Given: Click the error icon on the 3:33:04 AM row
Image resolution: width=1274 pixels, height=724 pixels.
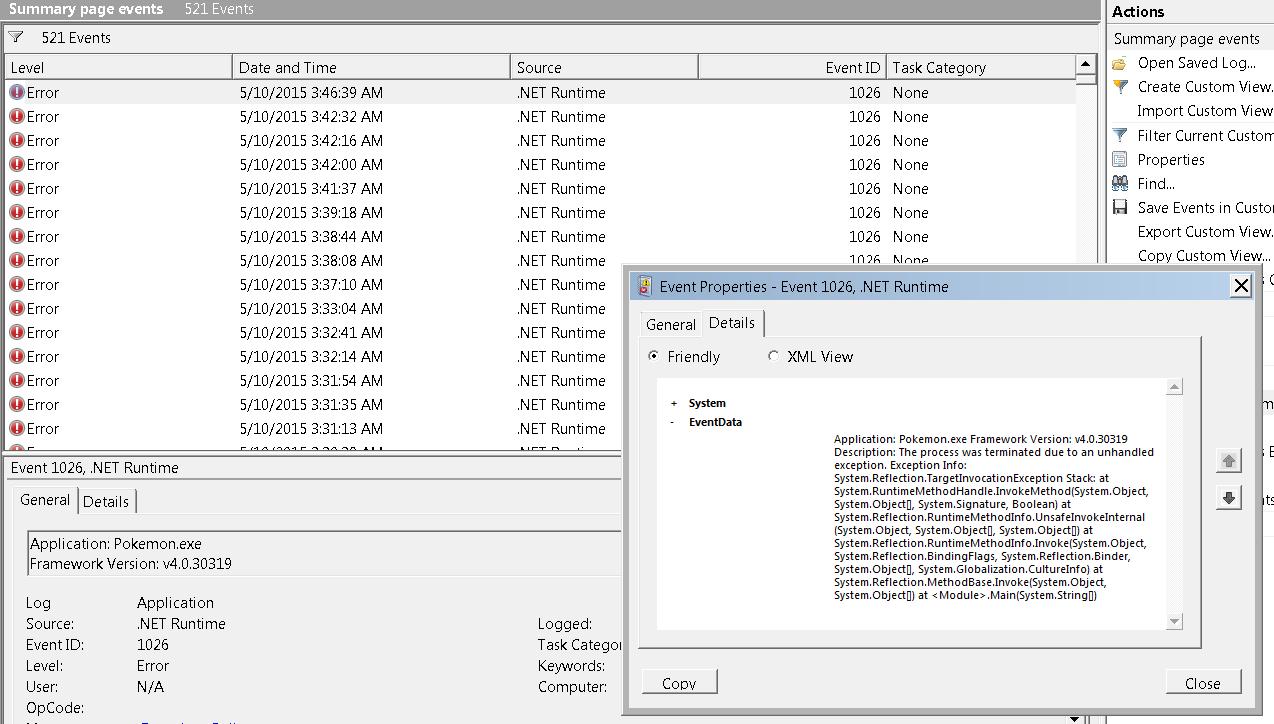Looking at the screenshot, I should (x=17, y=308).
